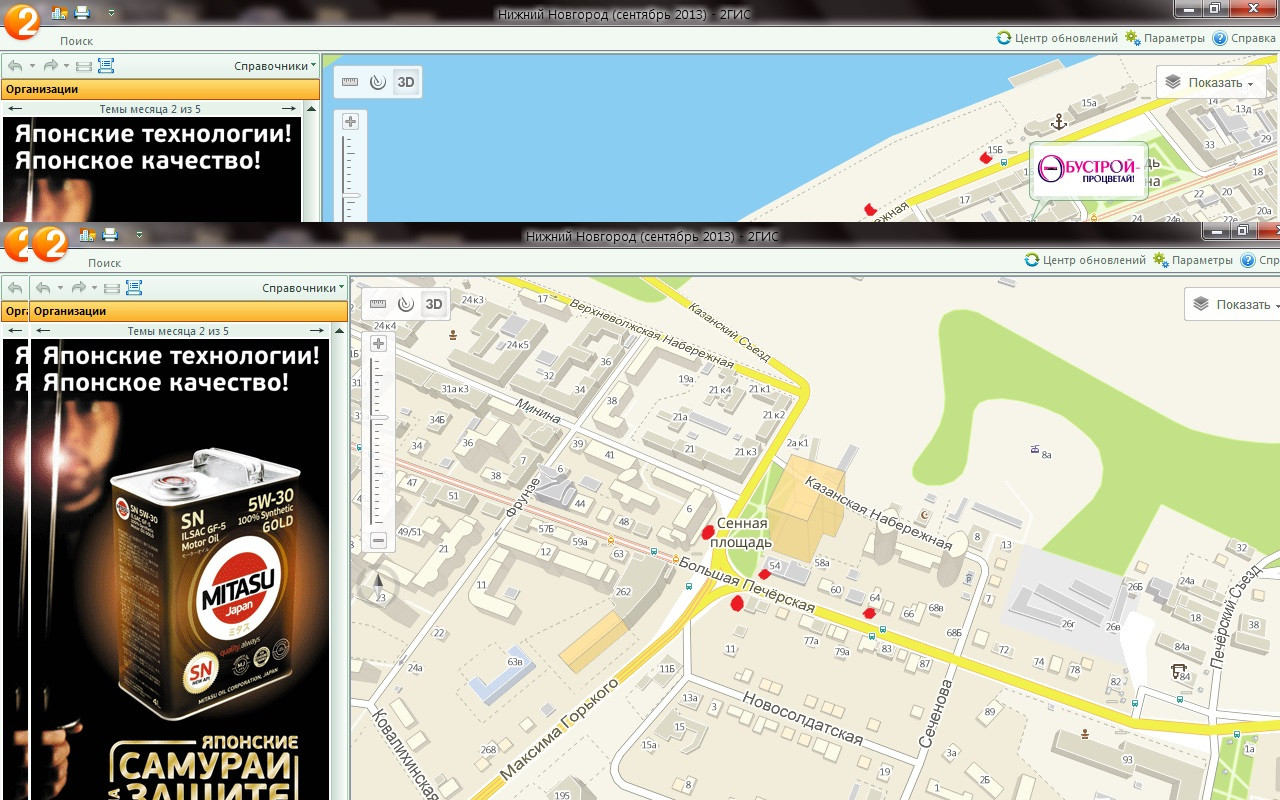
Task: Zoom in with the plus button on back map
Action: pyautogui.click(x=350, y=122)
